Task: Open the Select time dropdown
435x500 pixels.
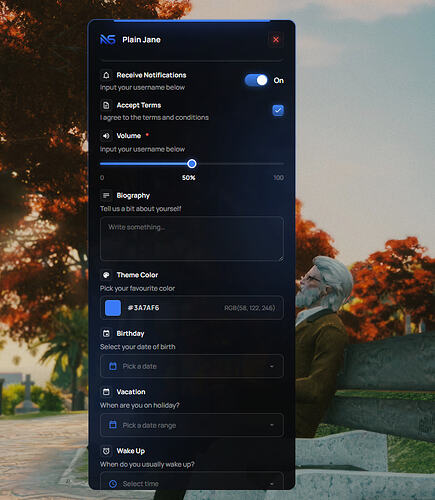Action: (x=192, y=481)
